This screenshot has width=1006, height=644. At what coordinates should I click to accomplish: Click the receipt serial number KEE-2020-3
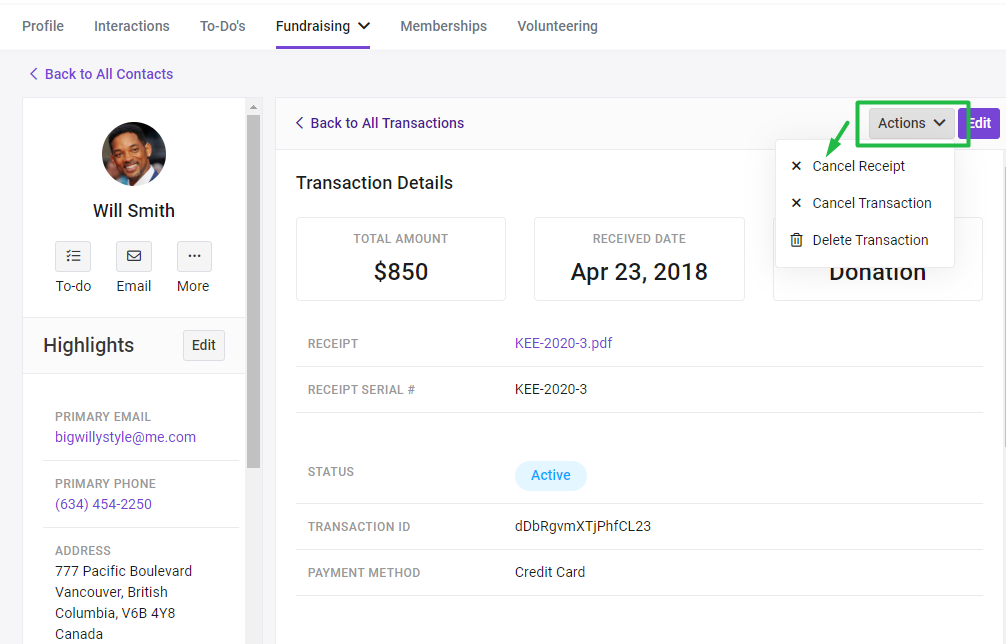click(x=550, y=389)
